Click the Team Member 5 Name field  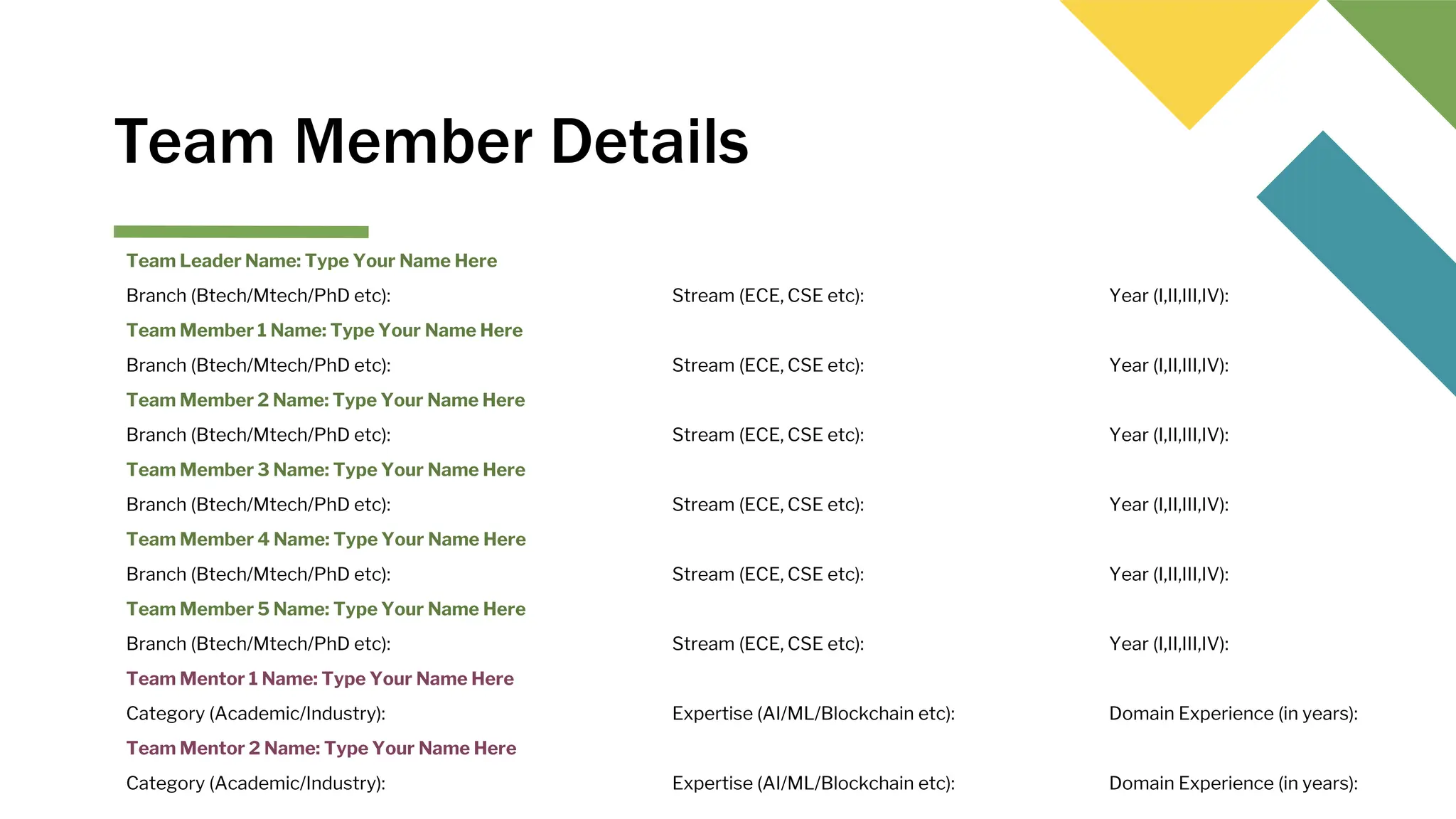click(x=326, y=609)
